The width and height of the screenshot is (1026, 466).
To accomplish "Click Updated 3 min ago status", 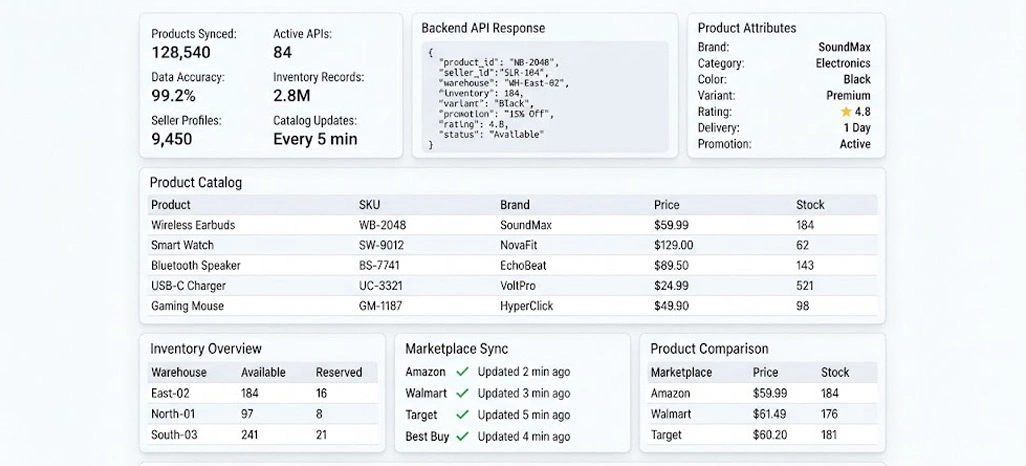I will 523,393.
